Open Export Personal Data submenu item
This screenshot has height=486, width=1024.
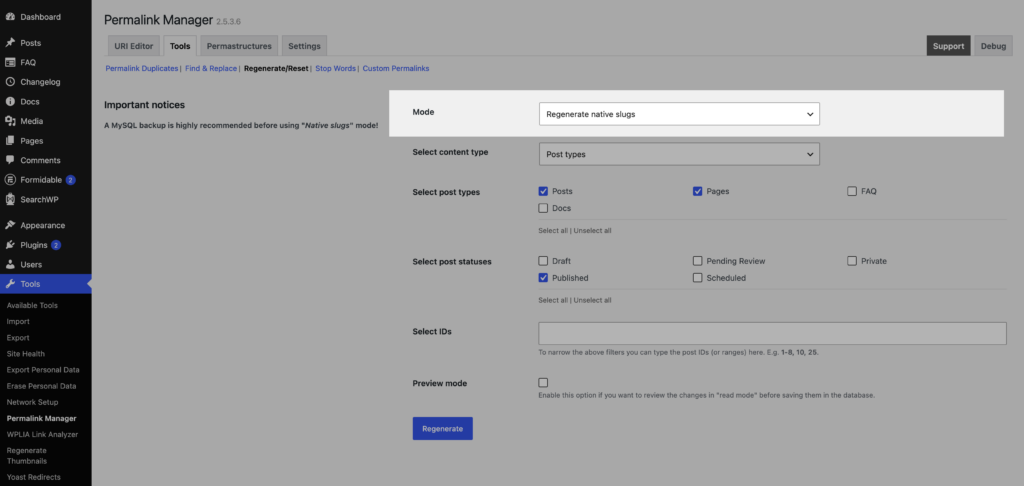[x=41, y=370]
